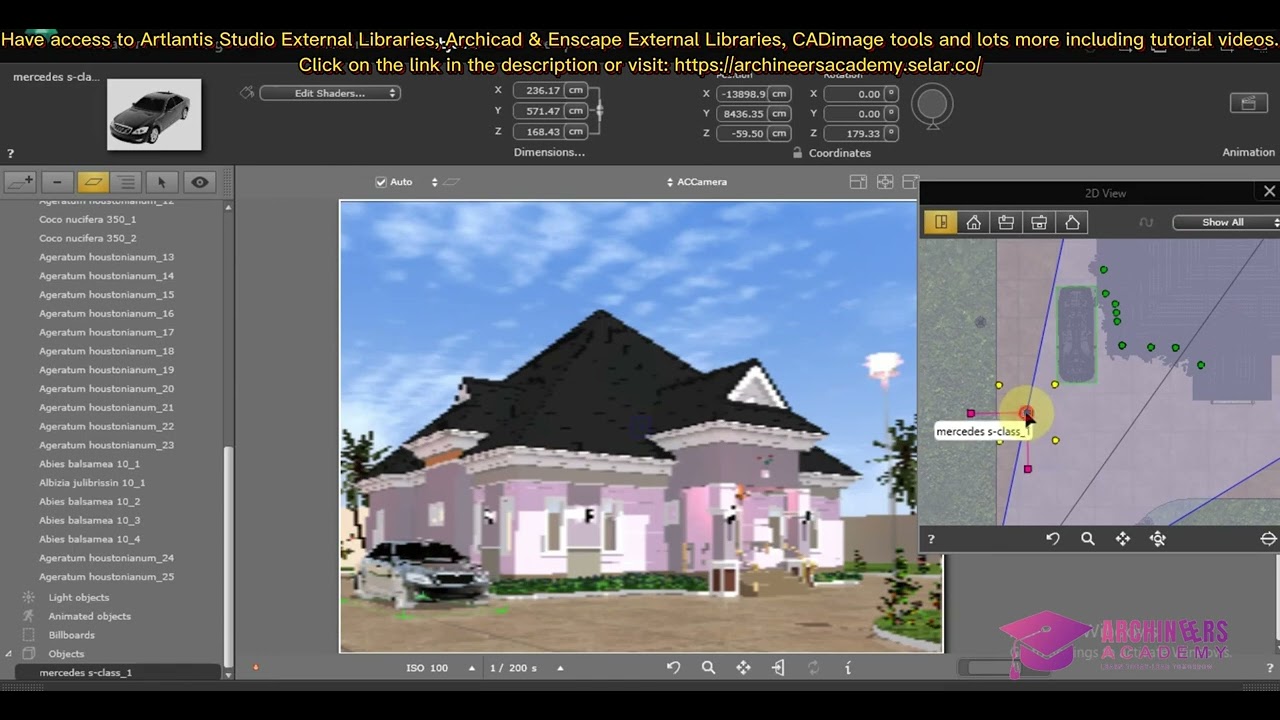Click the target fit icon in 2D View toolbar
This screenshot has height=720, width=1280.
click(1158, 539)
